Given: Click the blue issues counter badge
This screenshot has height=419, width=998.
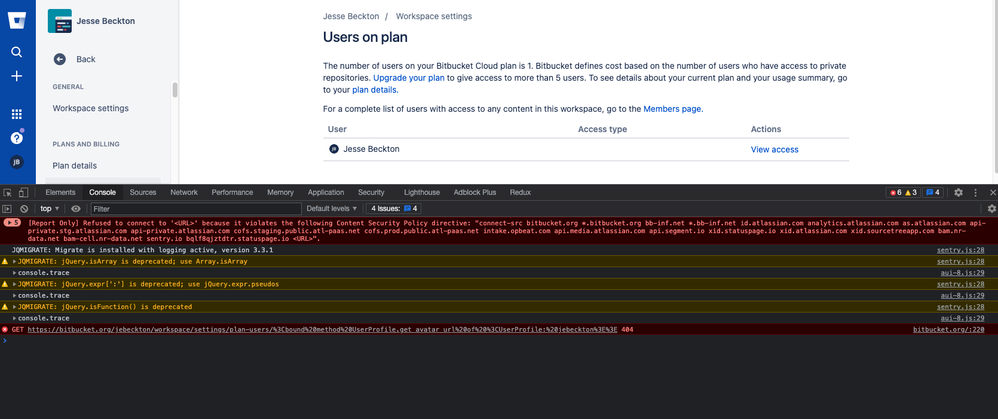Looking at the screenshot, I should coord(932,192).
